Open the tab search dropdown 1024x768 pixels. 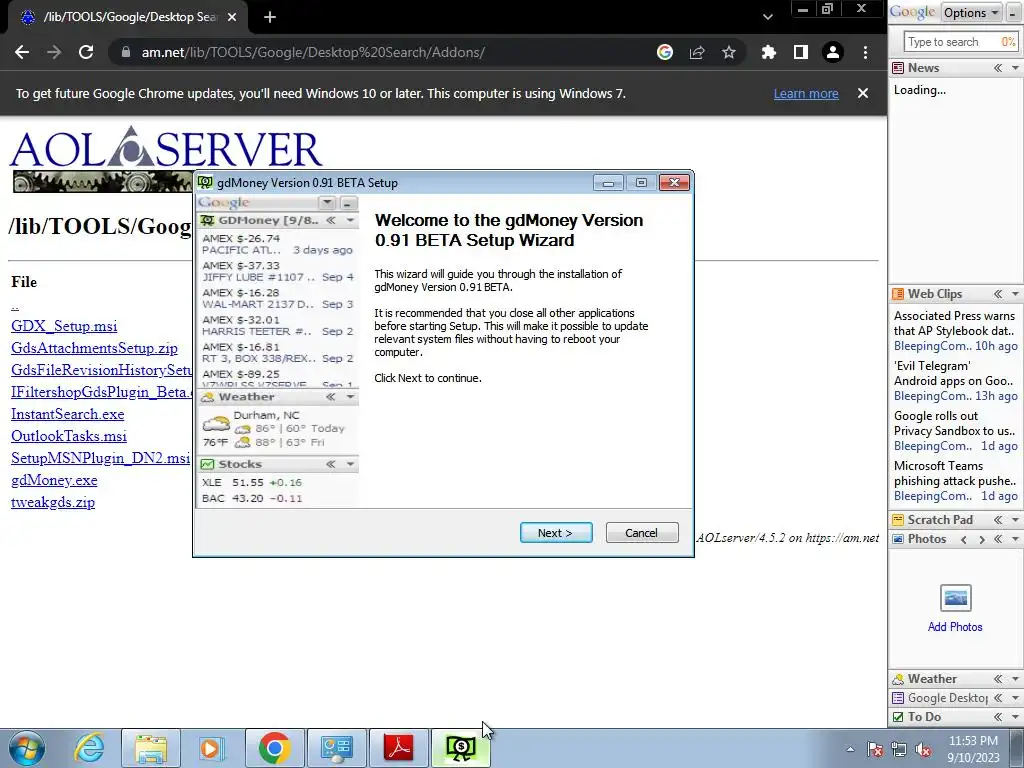click(x=768, y=17)
